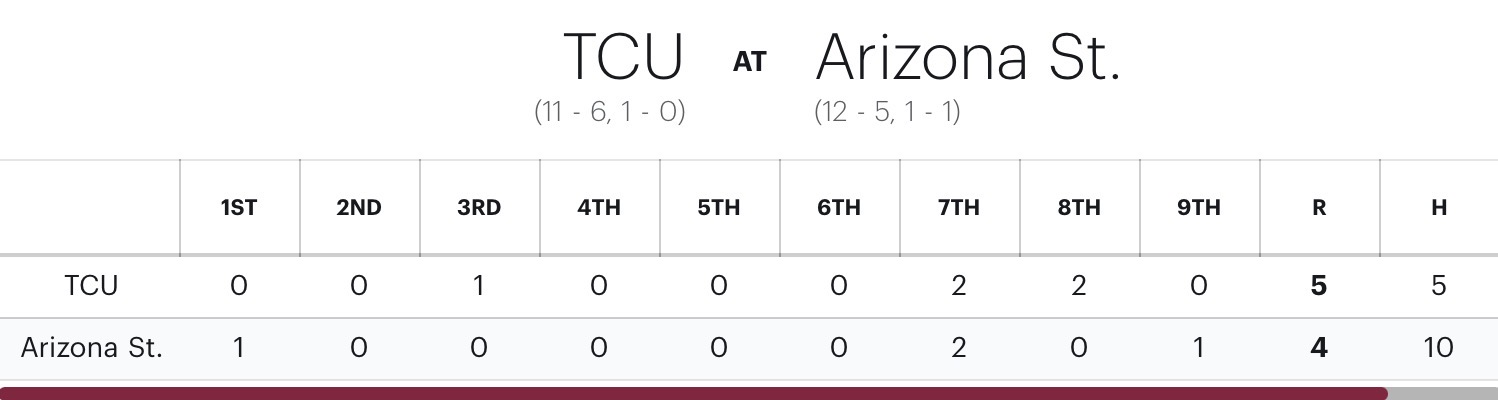Click the 7TH inning column header

[x=959, y=208]
